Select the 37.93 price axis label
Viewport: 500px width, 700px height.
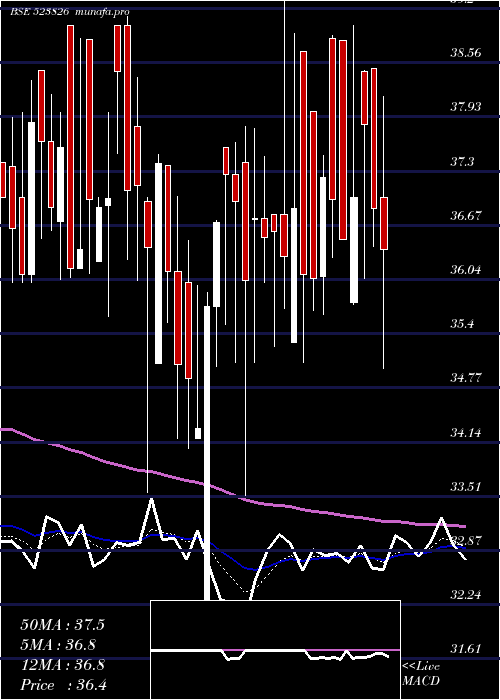(x=466, y=107)
